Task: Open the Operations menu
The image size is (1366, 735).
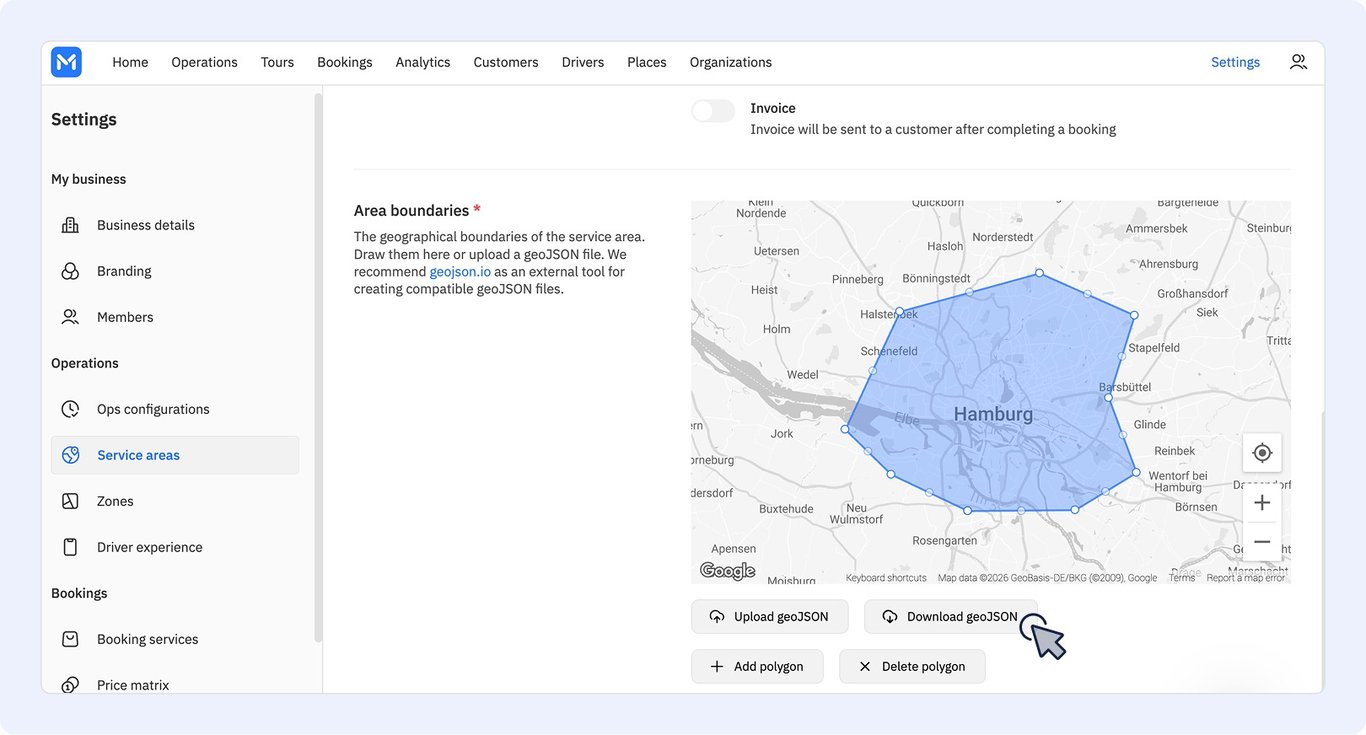Action: click(x=204, y=62)
